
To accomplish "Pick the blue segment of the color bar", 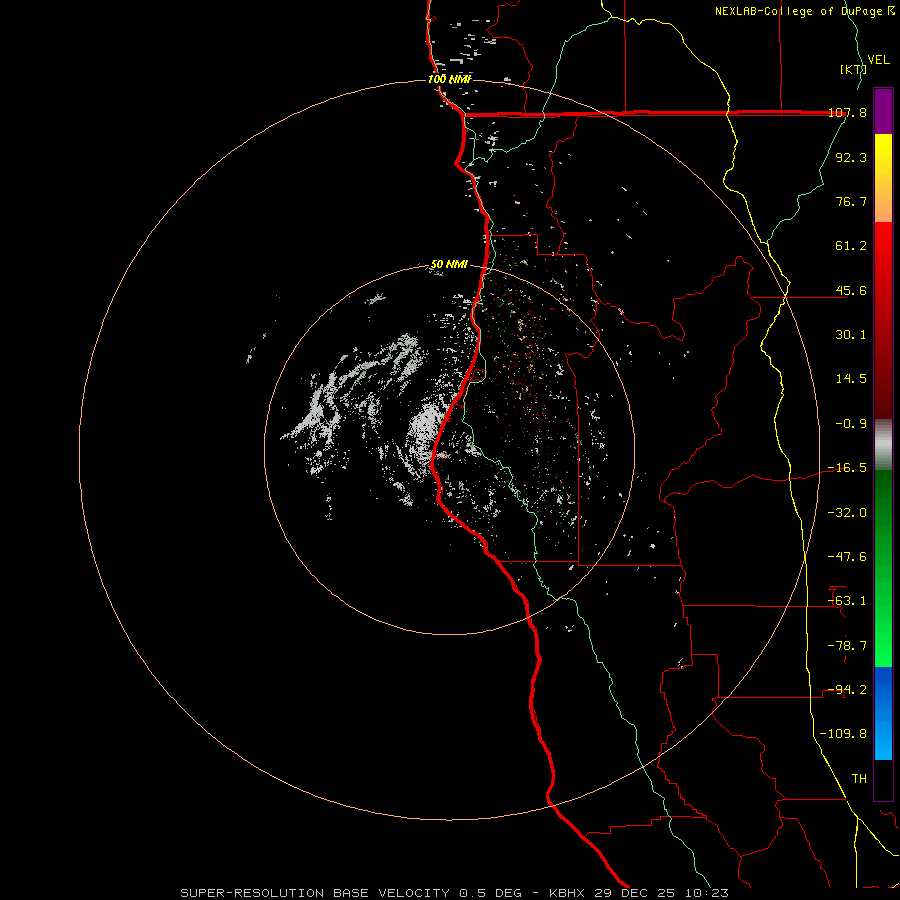I will (883, 713).
